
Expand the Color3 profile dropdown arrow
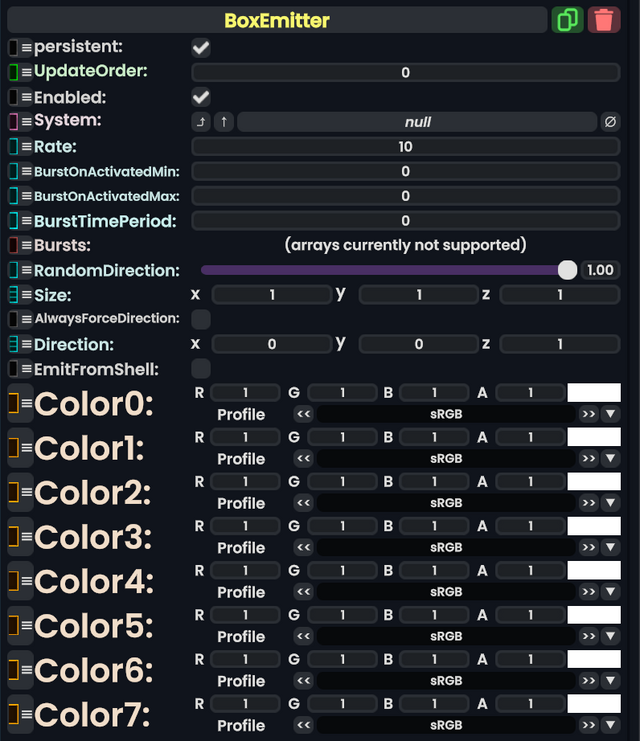click(611, 547)
